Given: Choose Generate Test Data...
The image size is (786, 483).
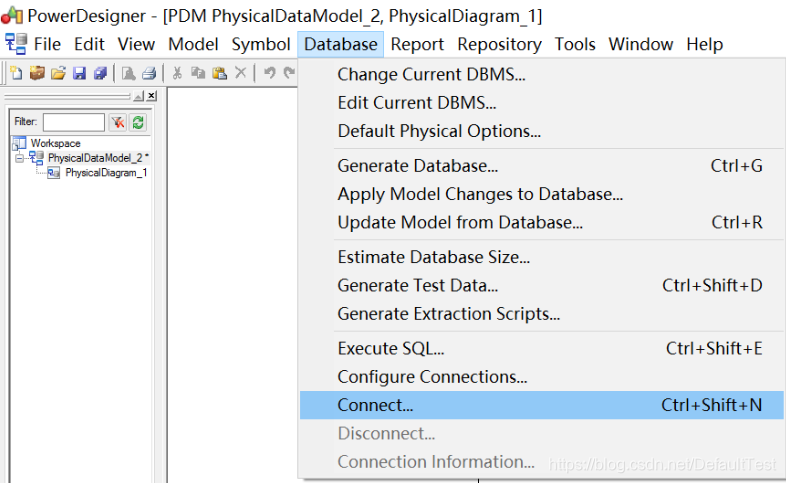Looking at the screenshot, I should [x=541, y=285].
